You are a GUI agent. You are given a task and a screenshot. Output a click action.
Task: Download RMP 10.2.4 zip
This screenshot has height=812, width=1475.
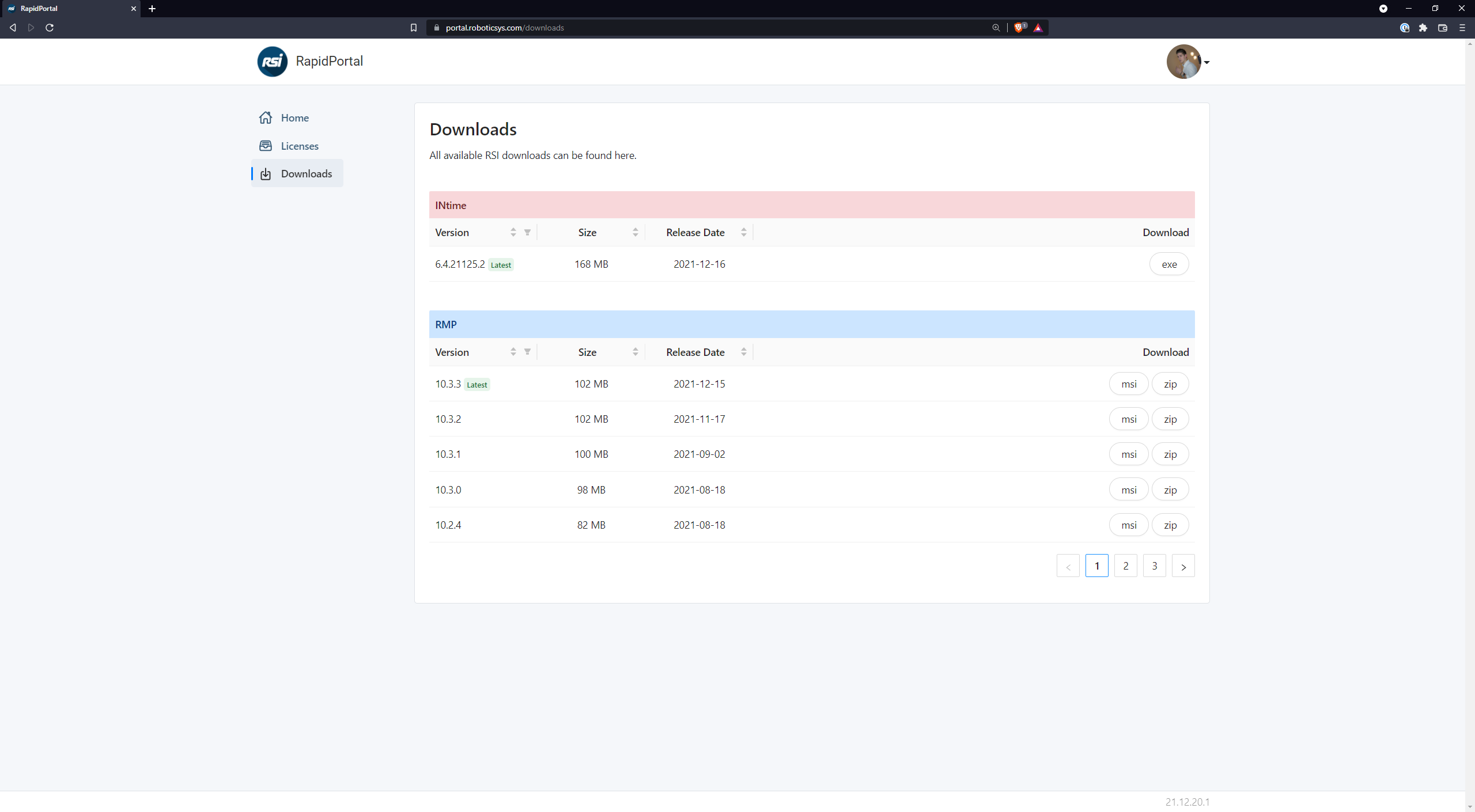tap(1170, 525)
